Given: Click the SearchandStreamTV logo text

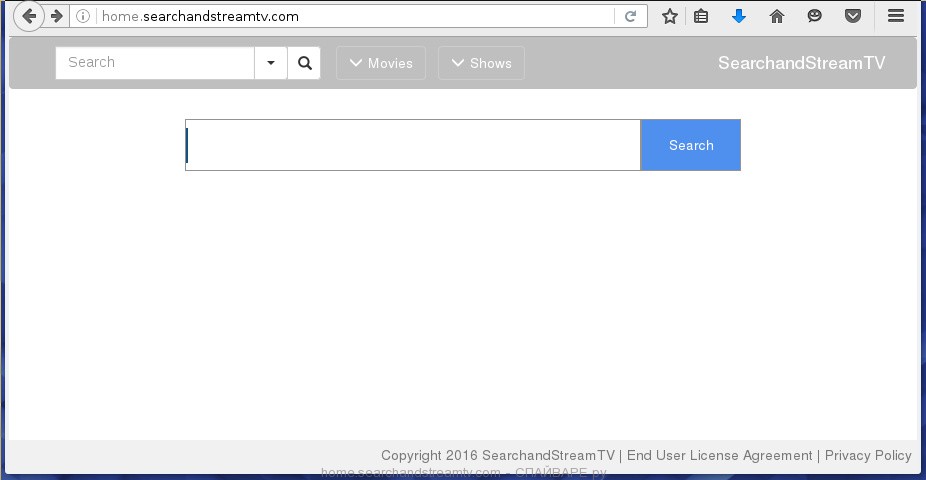Looking at the screenshot, I should [801, 63].
